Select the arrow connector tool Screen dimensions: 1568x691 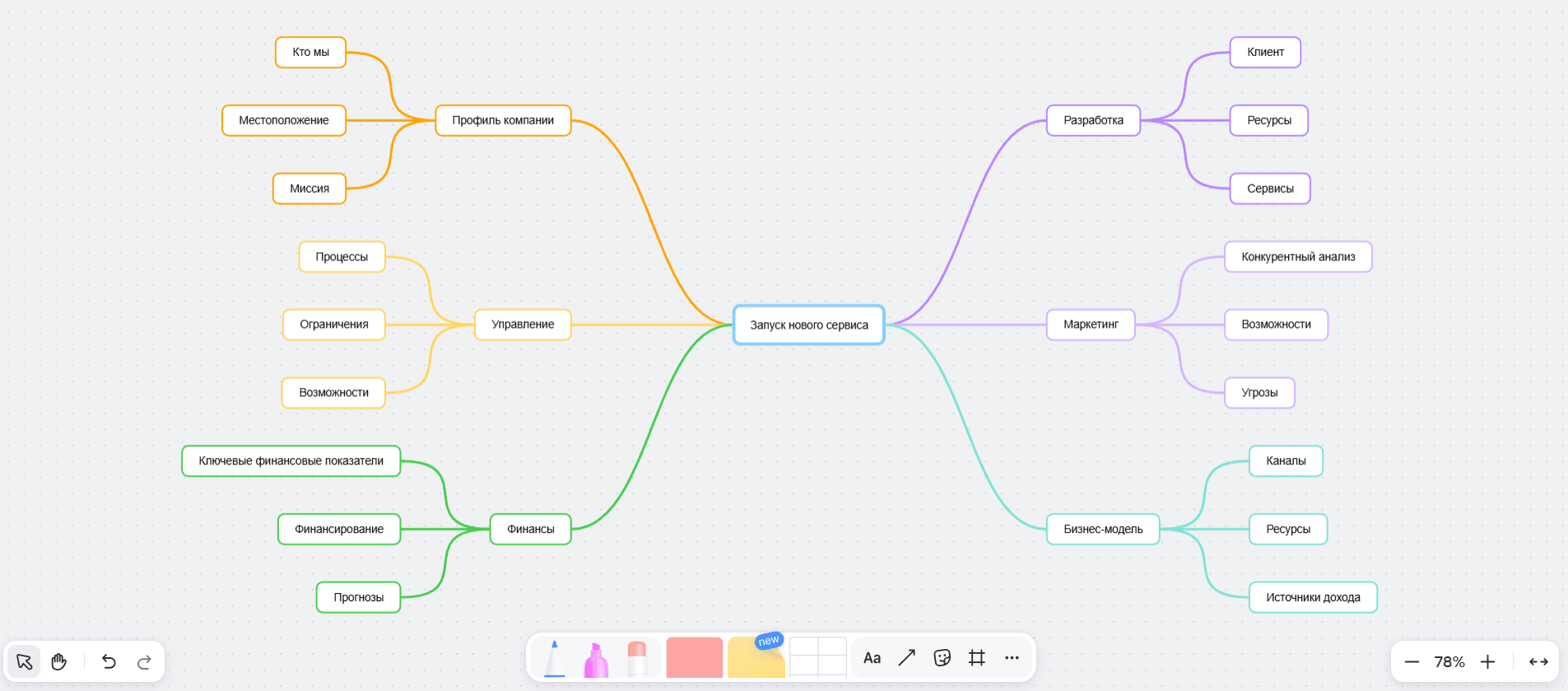[907, 657]
